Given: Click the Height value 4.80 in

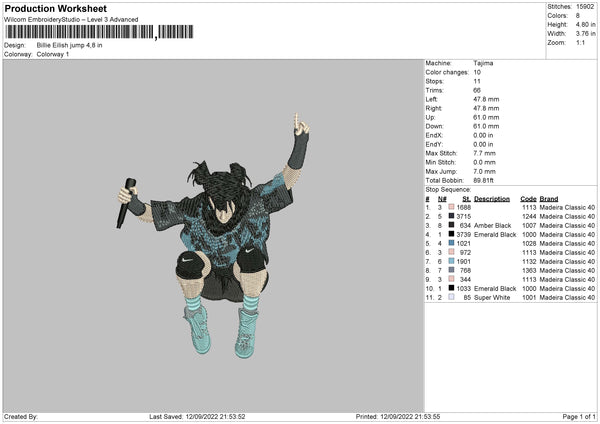Looking at the screenshot, I should pyautogui.click(x=585, y=24).
